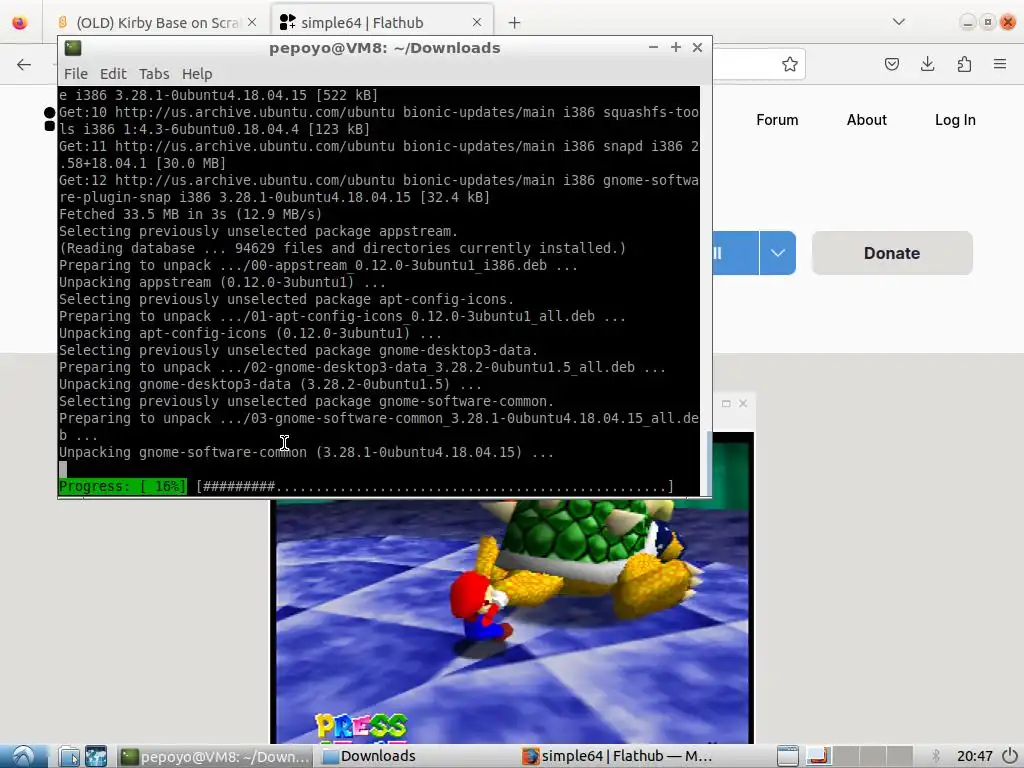Click the blue Install button
1024x768 pixels.
735,253
